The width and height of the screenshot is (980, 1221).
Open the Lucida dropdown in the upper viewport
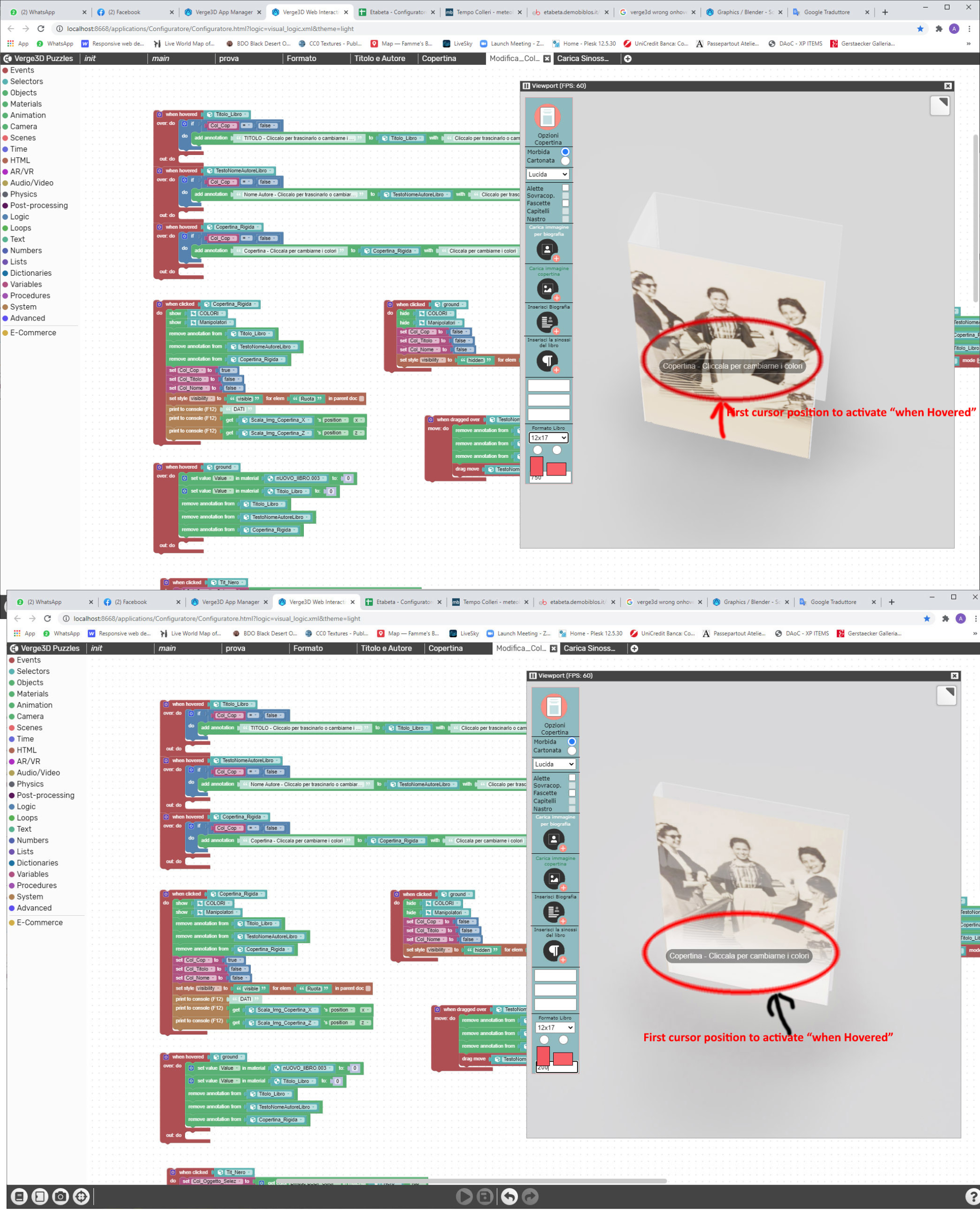click(x=547, y=175)
